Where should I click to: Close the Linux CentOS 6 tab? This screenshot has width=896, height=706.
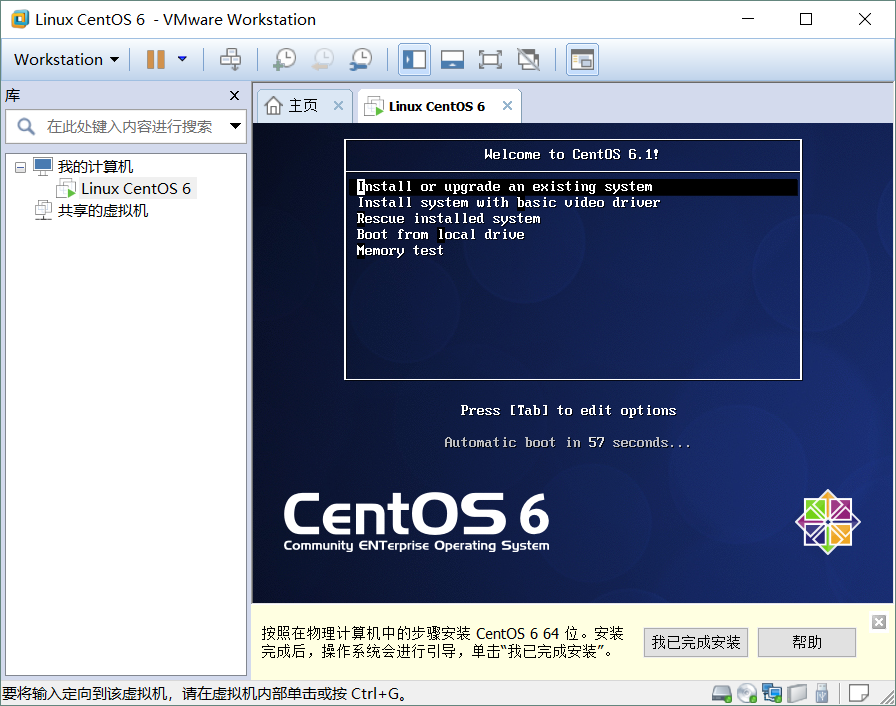(507, 106)
